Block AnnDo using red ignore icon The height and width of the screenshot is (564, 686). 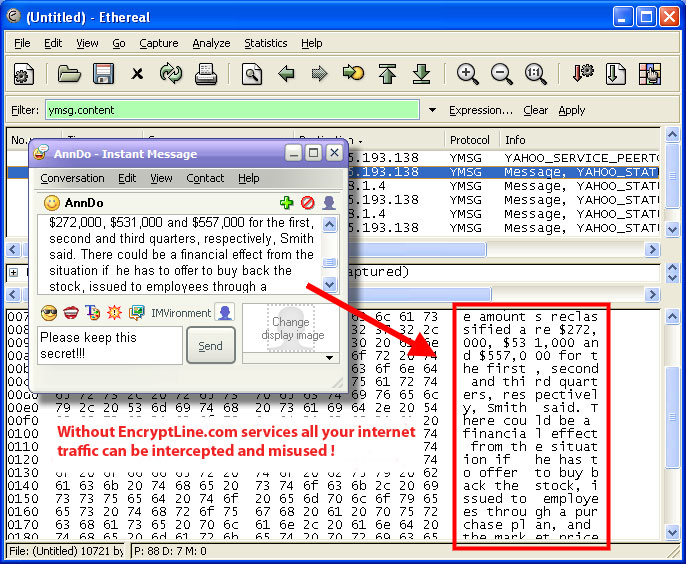click(x=308, y=203)
